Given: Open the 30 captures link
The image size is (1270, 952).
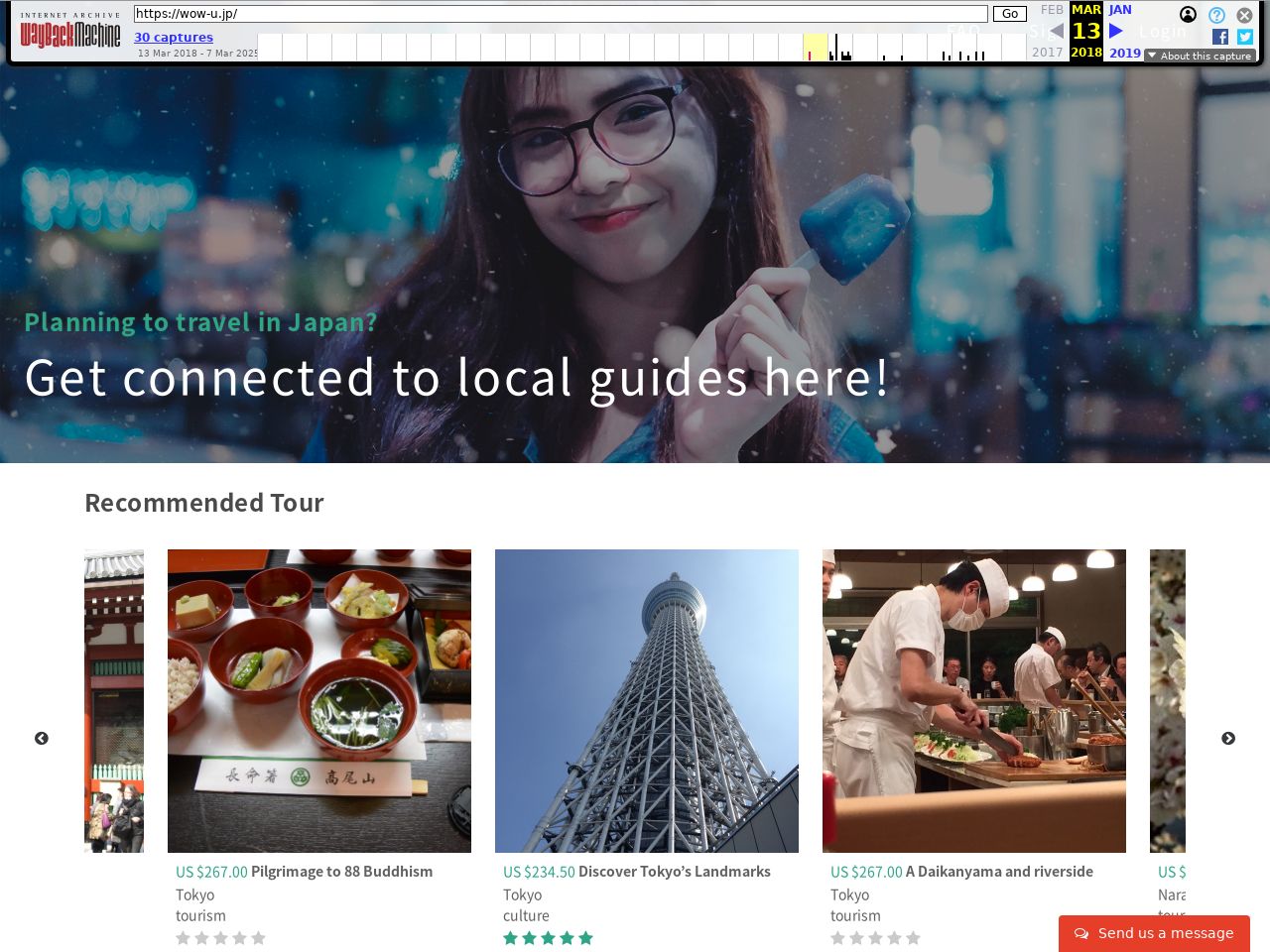Looking at the screenshot, I should pyautogui.click(x=174, y=37).
